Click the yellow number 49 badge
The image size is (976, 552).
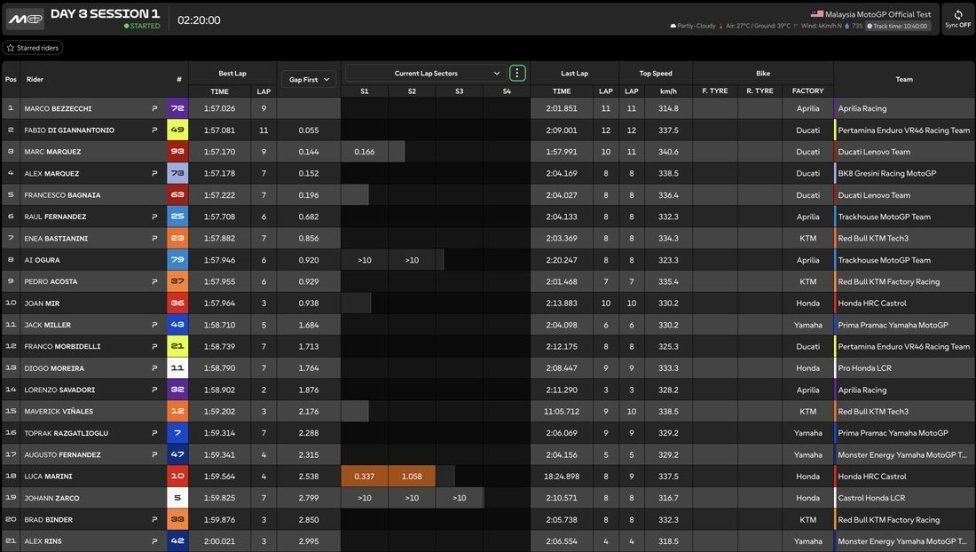[x=177, y=130]
